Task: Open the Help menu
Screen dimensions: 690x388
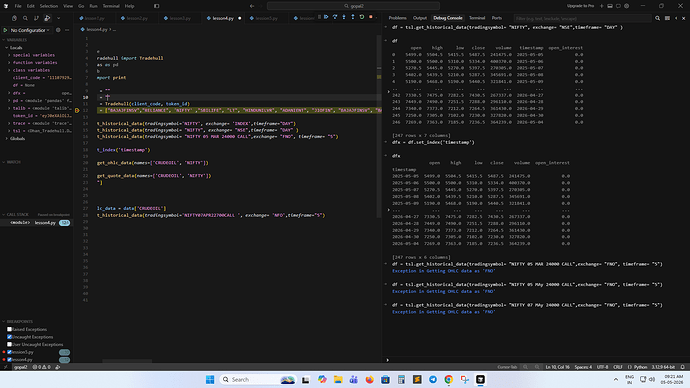Action: pos(129,6)
